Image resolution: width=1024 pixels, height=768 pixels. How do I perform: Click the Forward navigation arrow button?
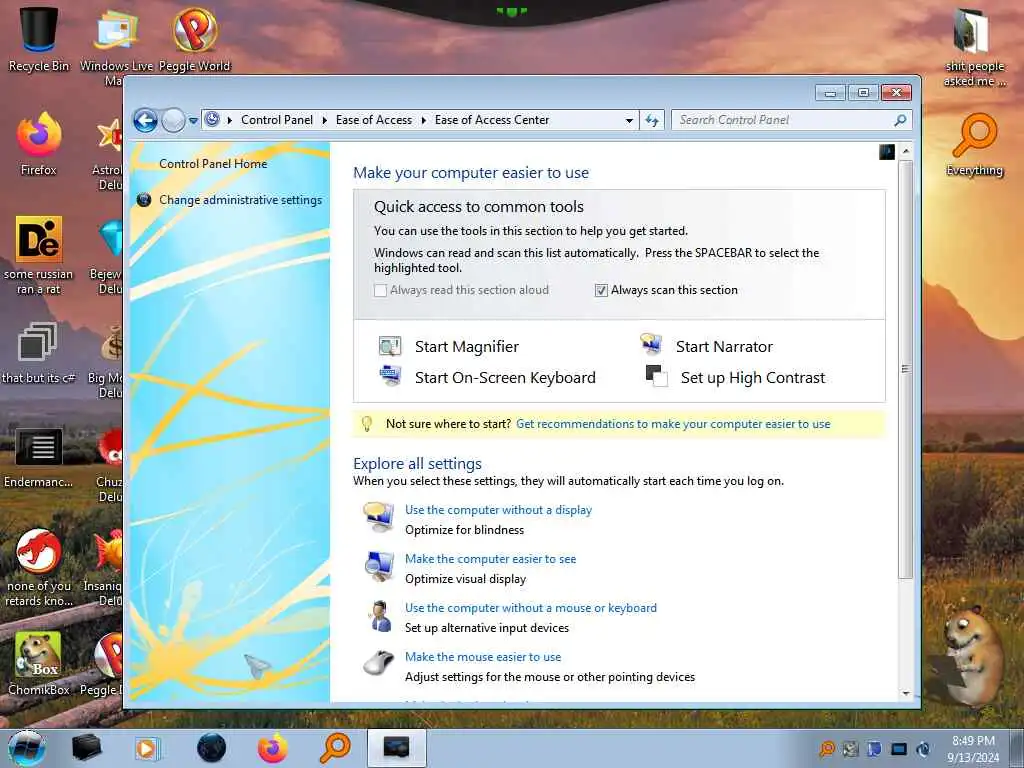(x=173, y=120)
